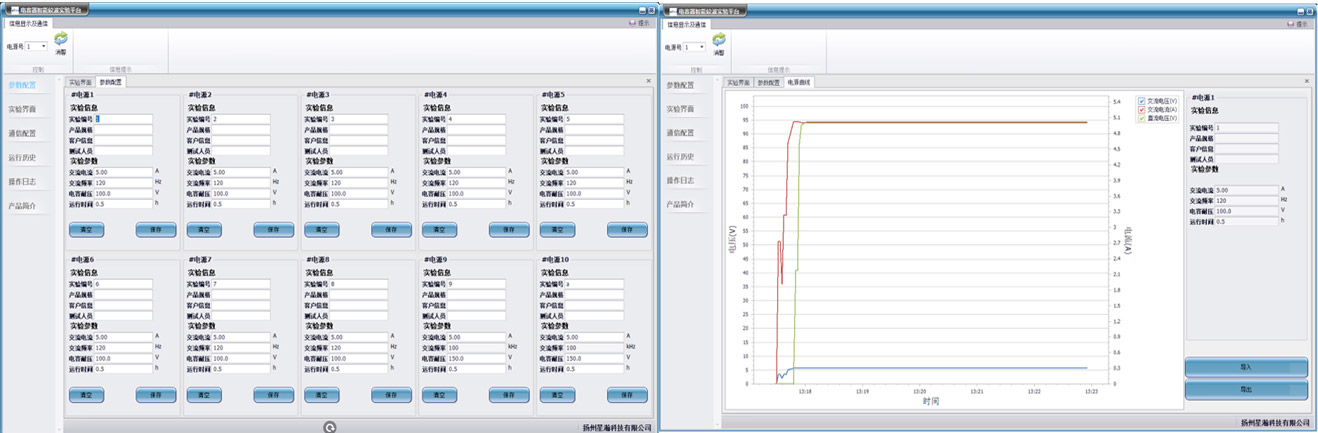
Task: Toggle the 直流电压(V) series checkbox
Action: click(1142, 118)
